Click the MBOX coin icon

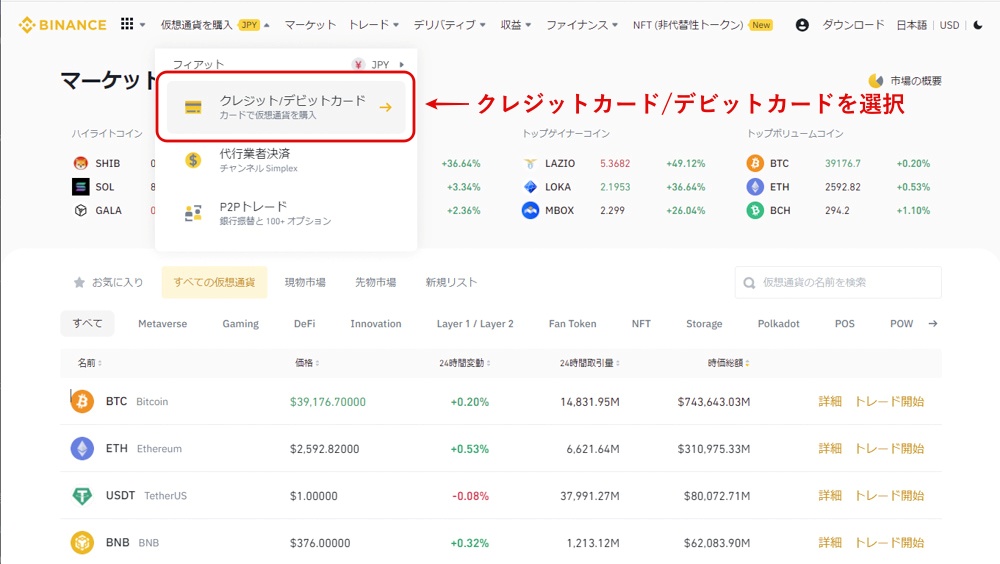(x=530, y=210)
